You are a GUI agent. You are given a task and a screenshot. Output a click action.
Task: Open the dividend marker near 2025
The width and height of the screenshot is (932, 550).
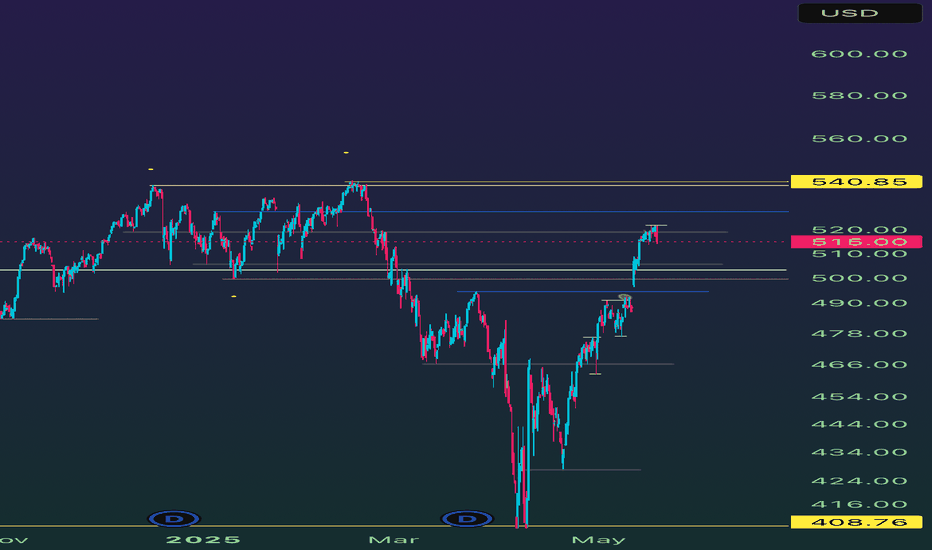(174, 519)
